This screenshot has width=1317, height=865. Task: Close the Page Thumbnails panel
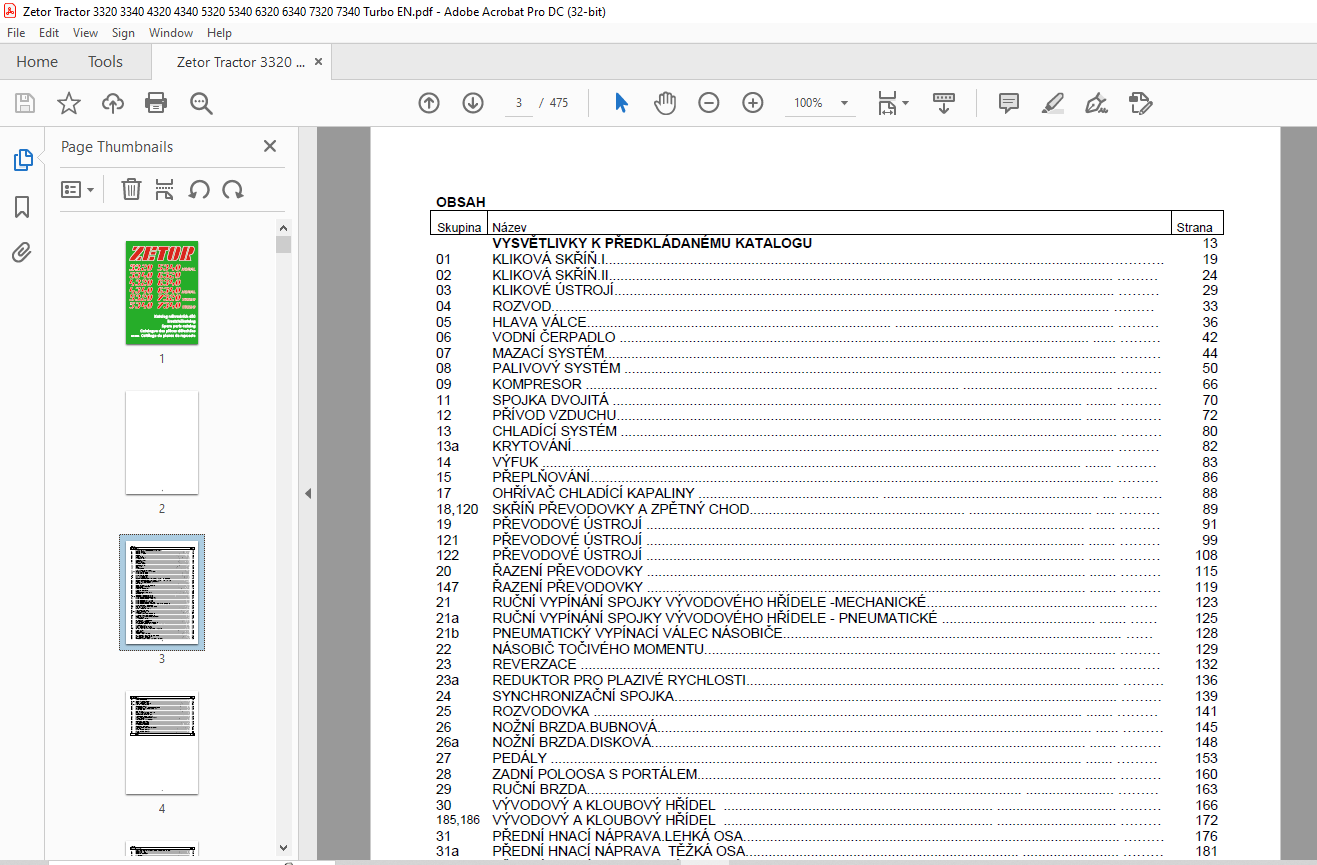[270, 146]
